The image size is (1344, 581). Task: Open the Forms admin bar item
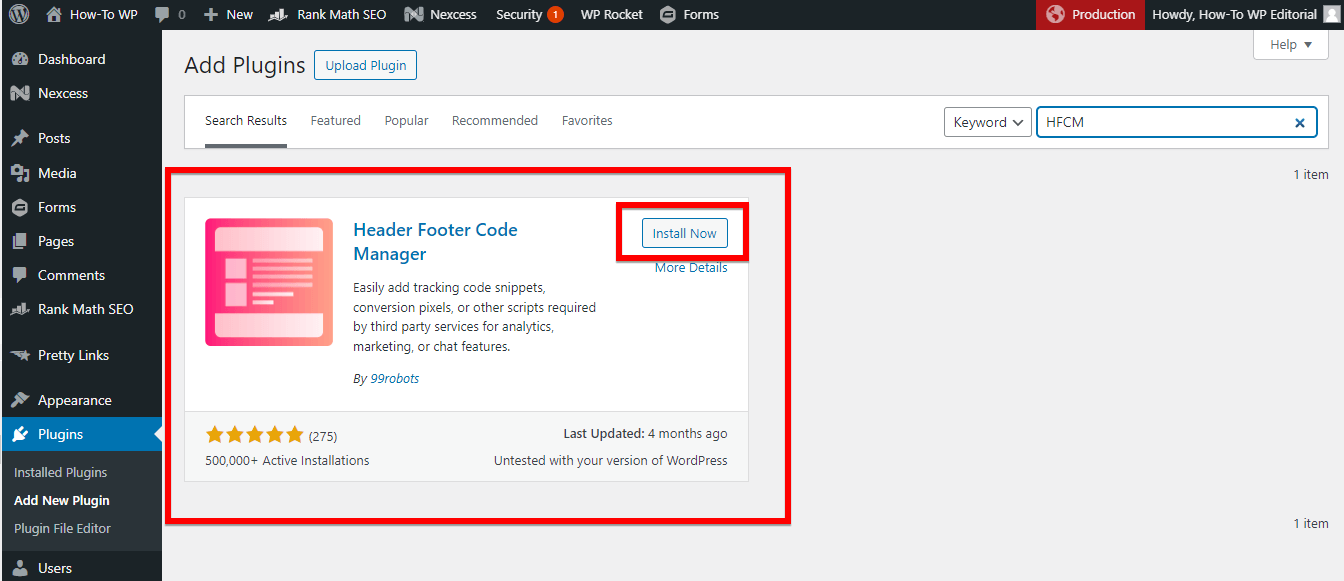[x=689, y=15]
